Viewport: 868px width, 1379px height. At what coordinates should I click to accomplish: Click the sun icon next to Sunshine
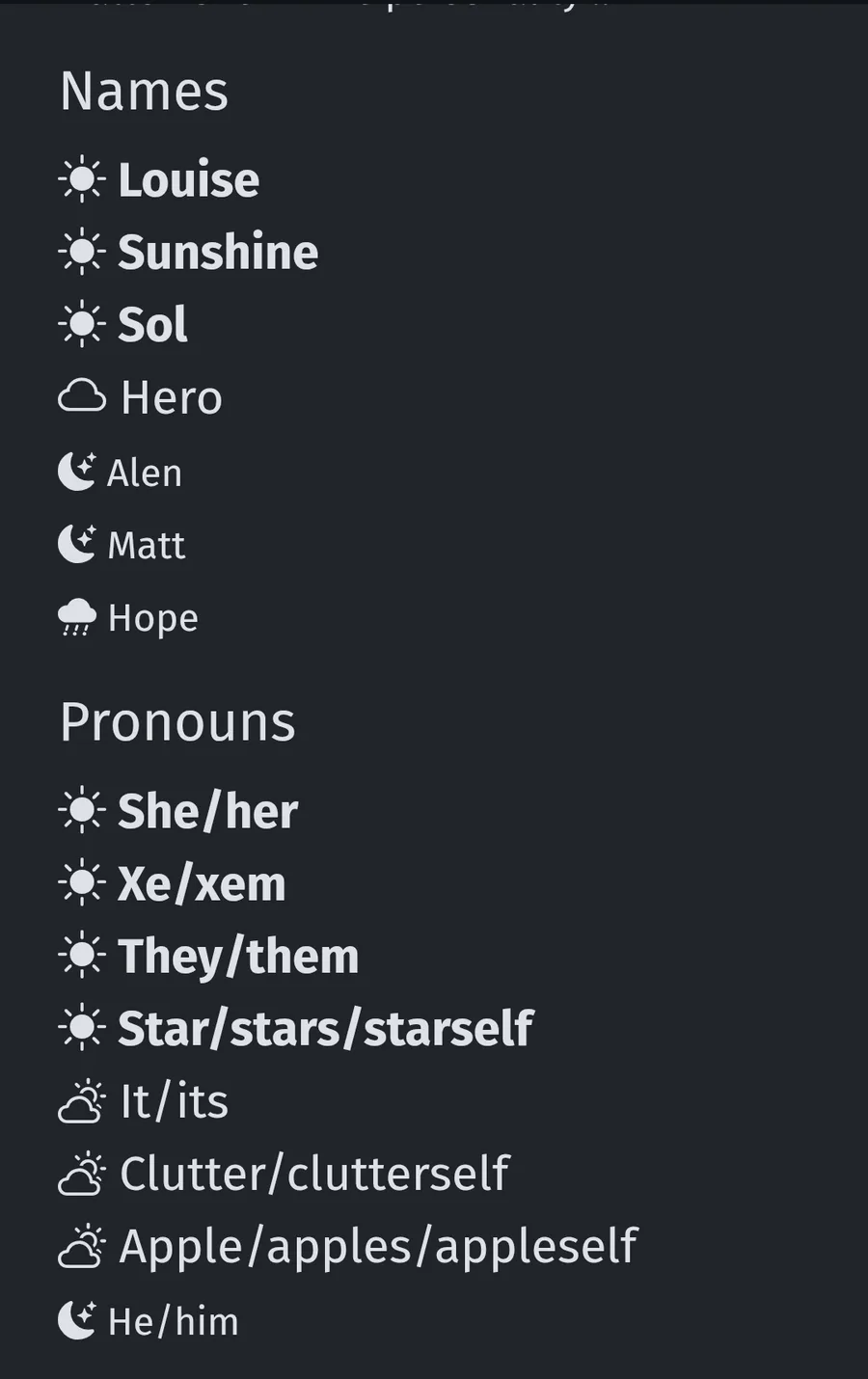pos(82,252)
